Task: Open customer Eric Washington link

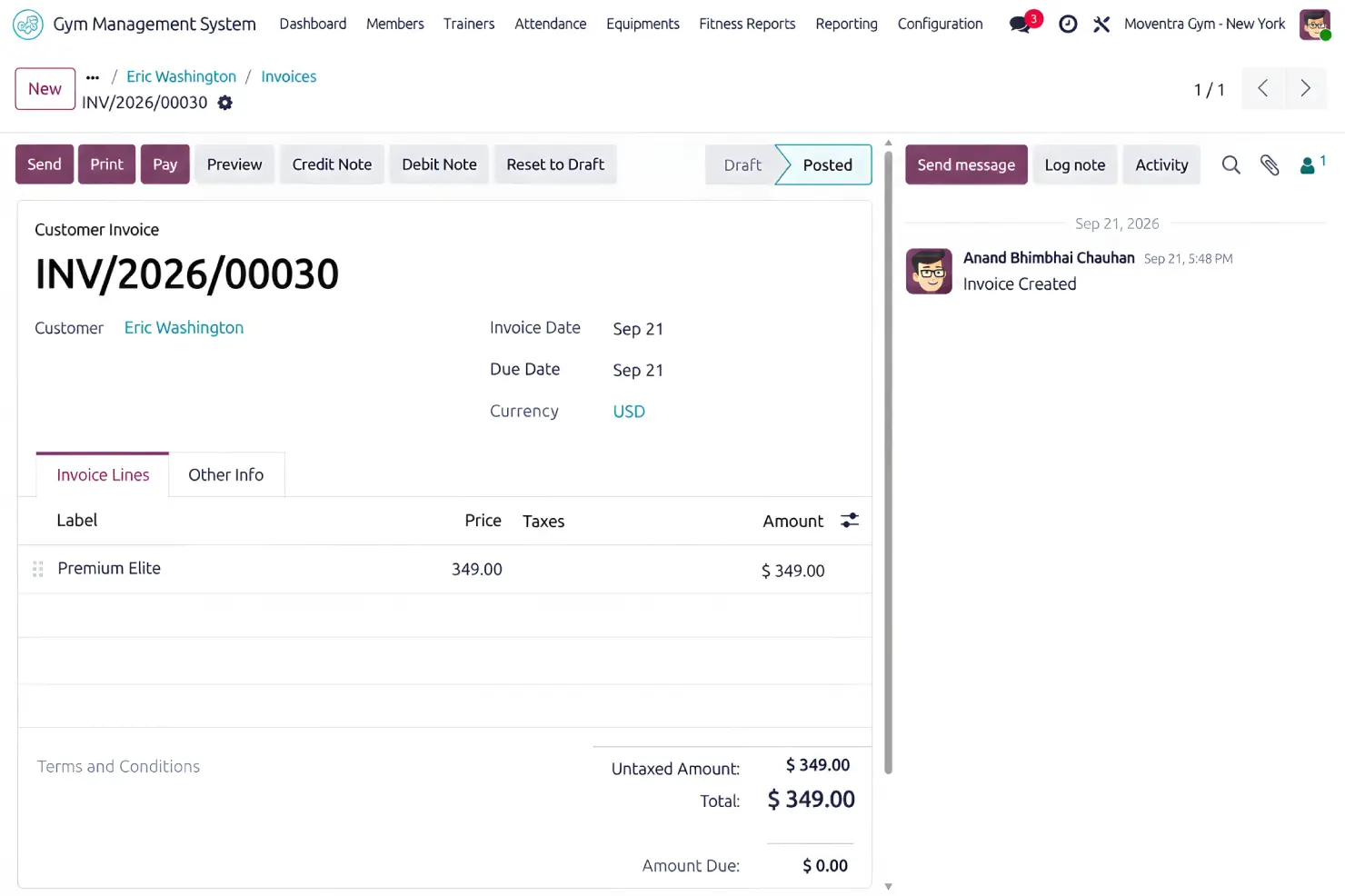Action: click(x=184, y=328)
